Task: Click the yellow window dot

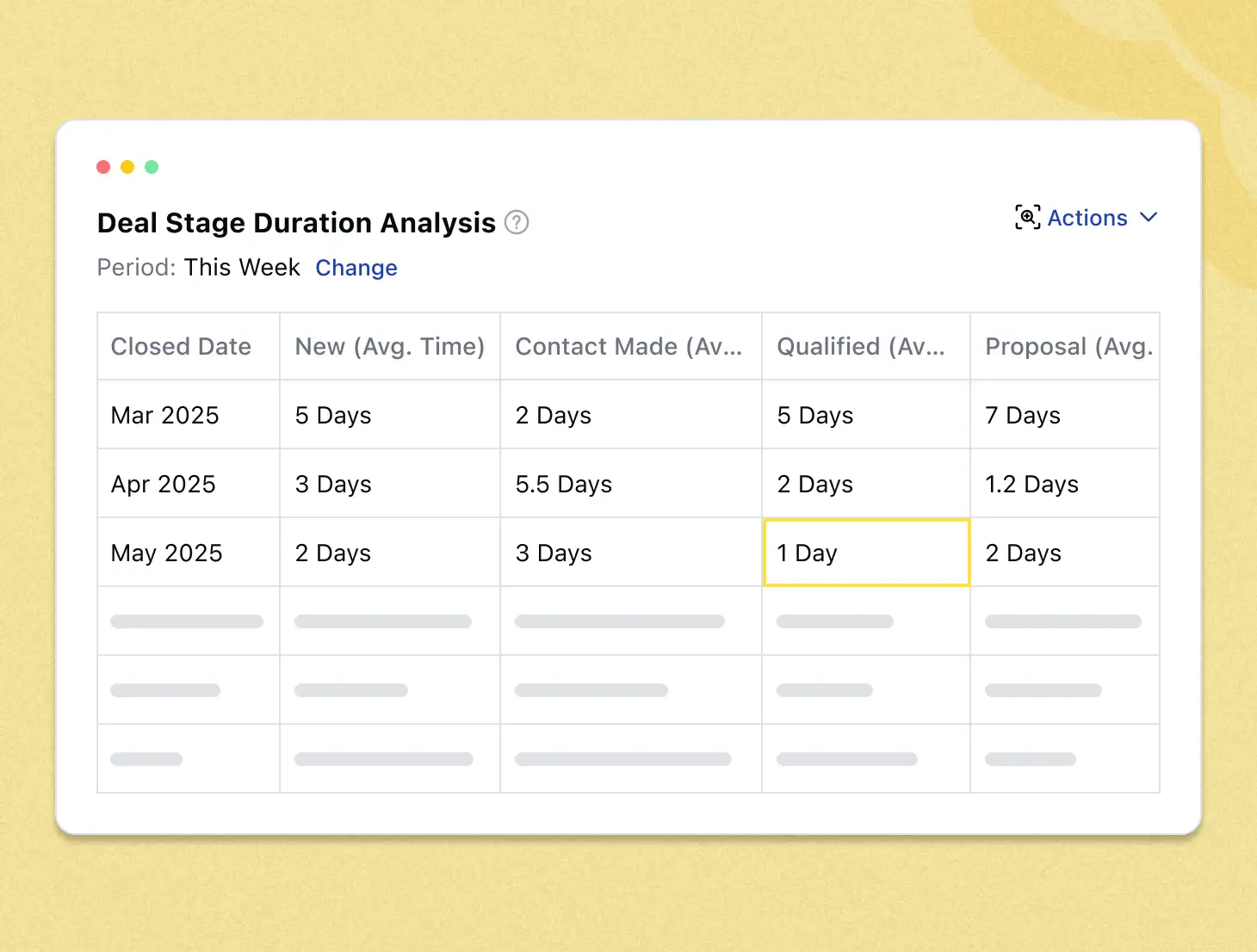Action: [127, 167]
